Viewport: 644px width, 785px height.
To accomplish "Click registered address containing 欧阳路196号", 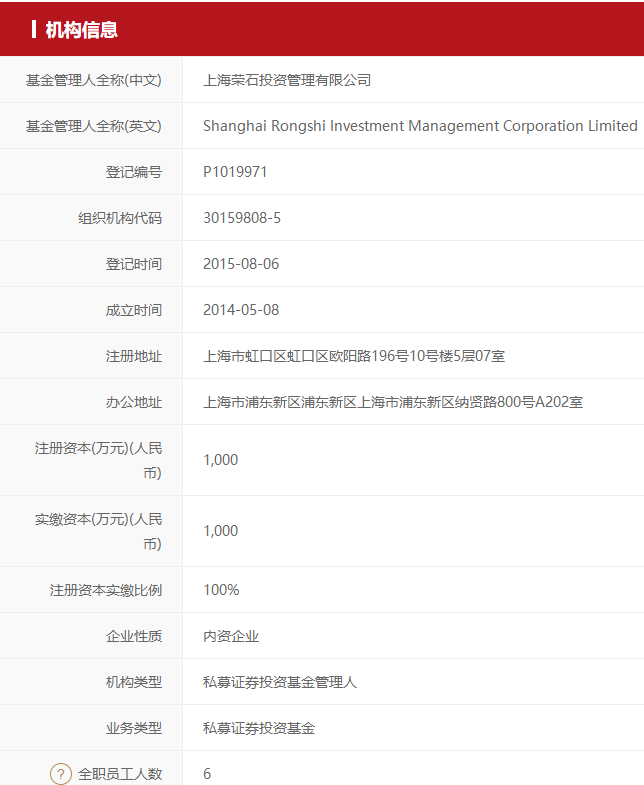I will click(354, 356).
